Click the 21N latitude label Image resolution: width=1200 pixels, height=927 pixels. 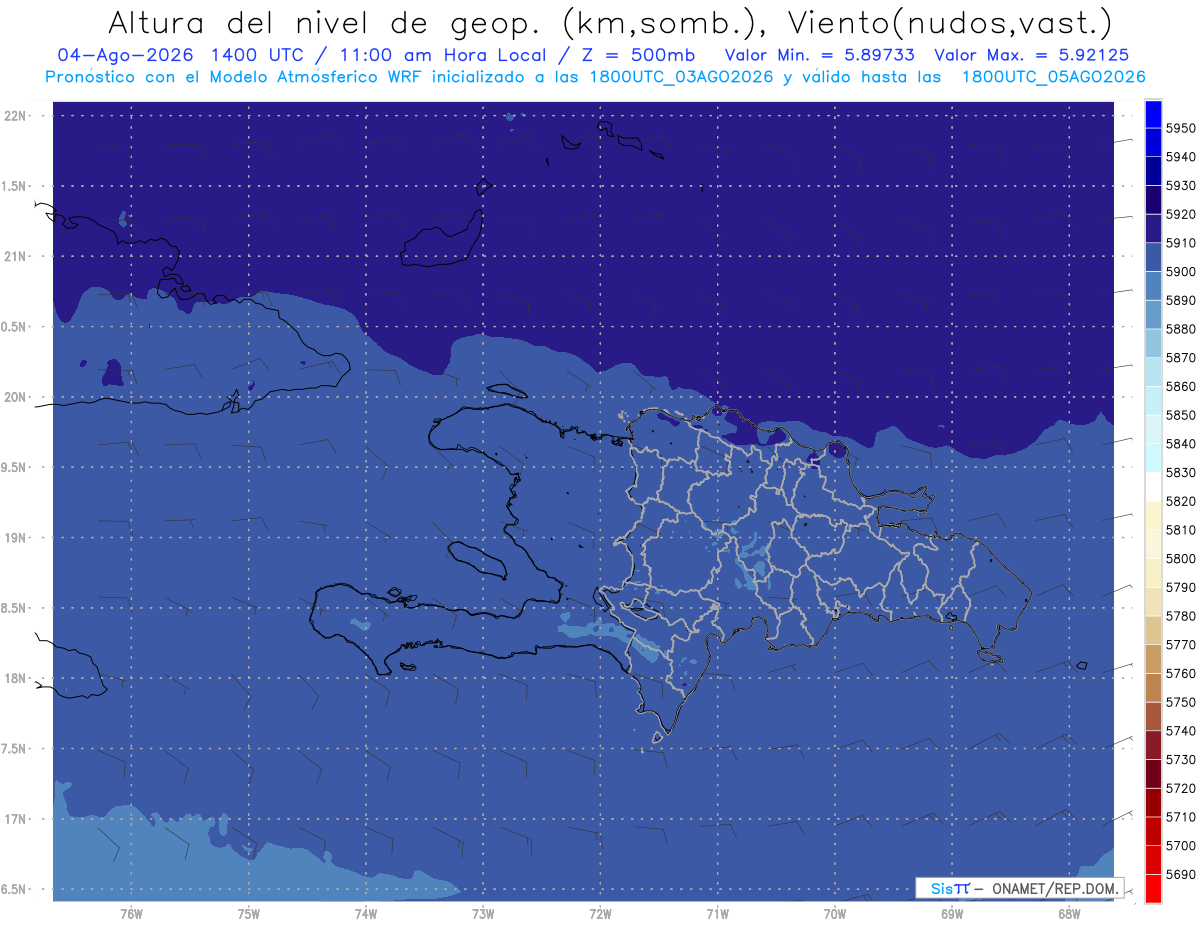coord(14,257)
